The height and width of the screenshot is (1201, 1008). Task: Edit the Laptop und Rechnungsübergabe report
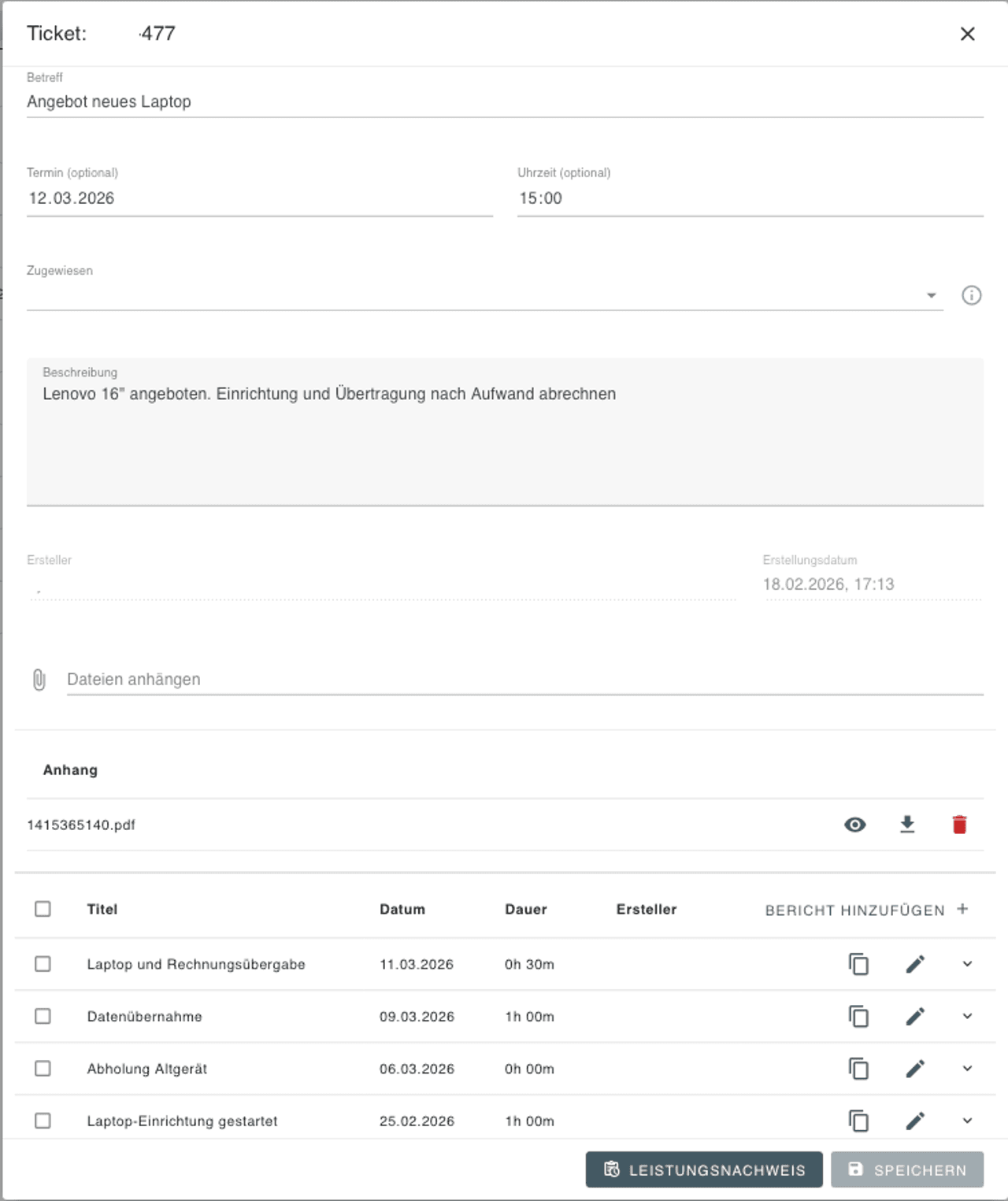(x=915, y=964)
